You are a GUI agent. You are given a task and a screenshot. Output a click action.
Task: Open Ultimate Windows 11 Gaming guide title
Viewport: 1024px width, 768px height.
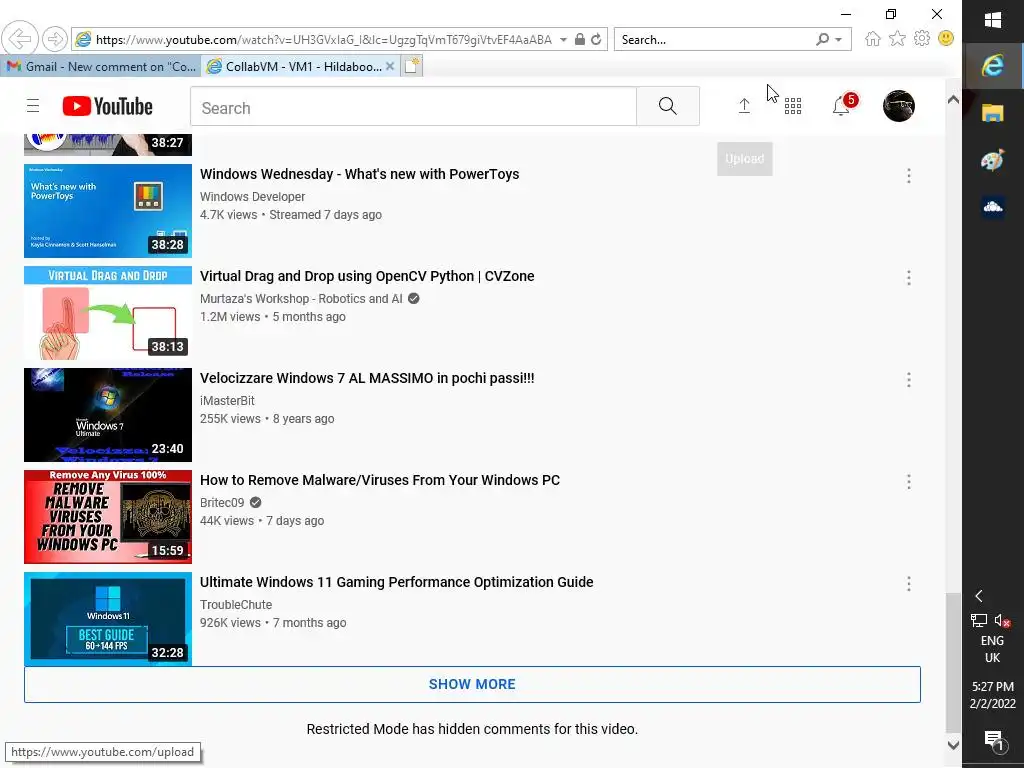point(396,582)
